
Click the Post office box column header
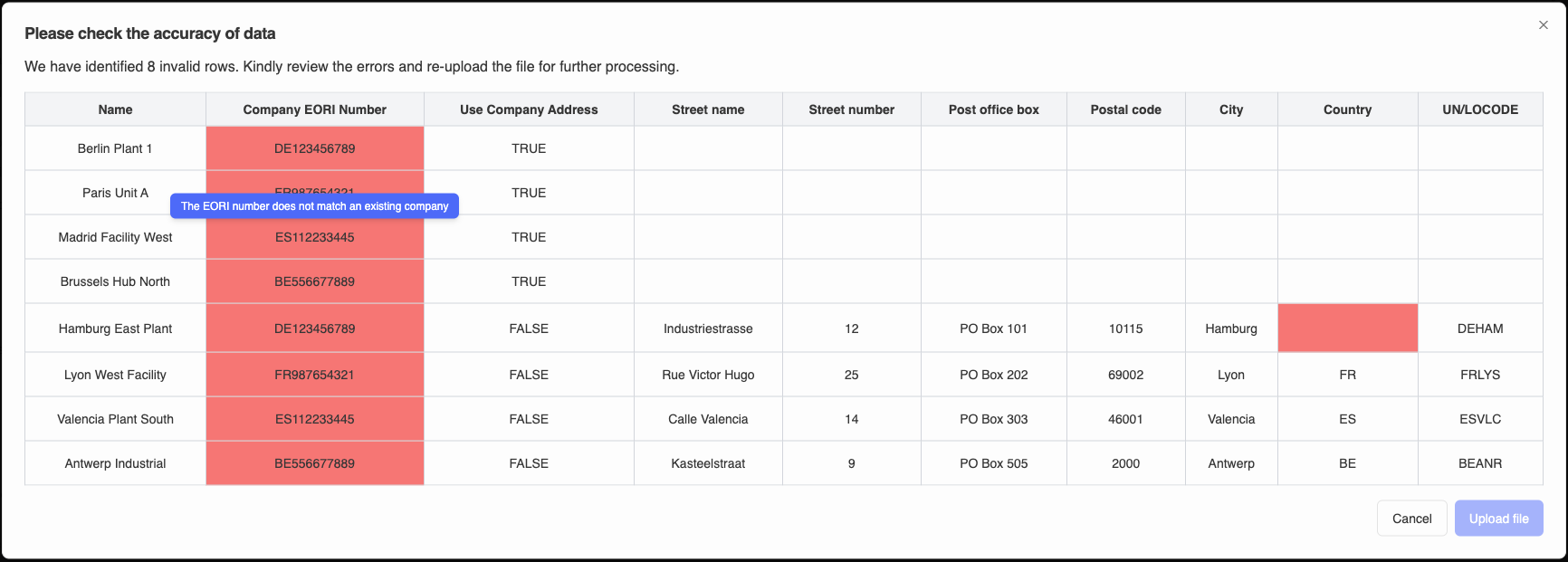pos(993,110)
